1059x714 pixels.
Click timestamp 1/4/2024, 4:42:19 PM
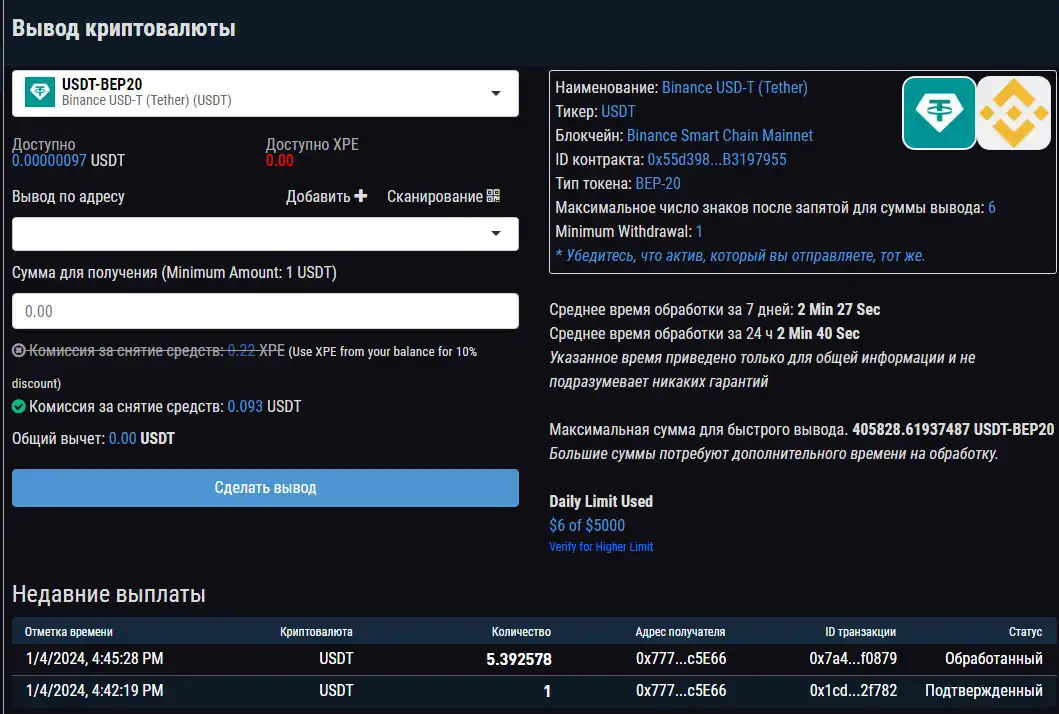tap(95, 690)
